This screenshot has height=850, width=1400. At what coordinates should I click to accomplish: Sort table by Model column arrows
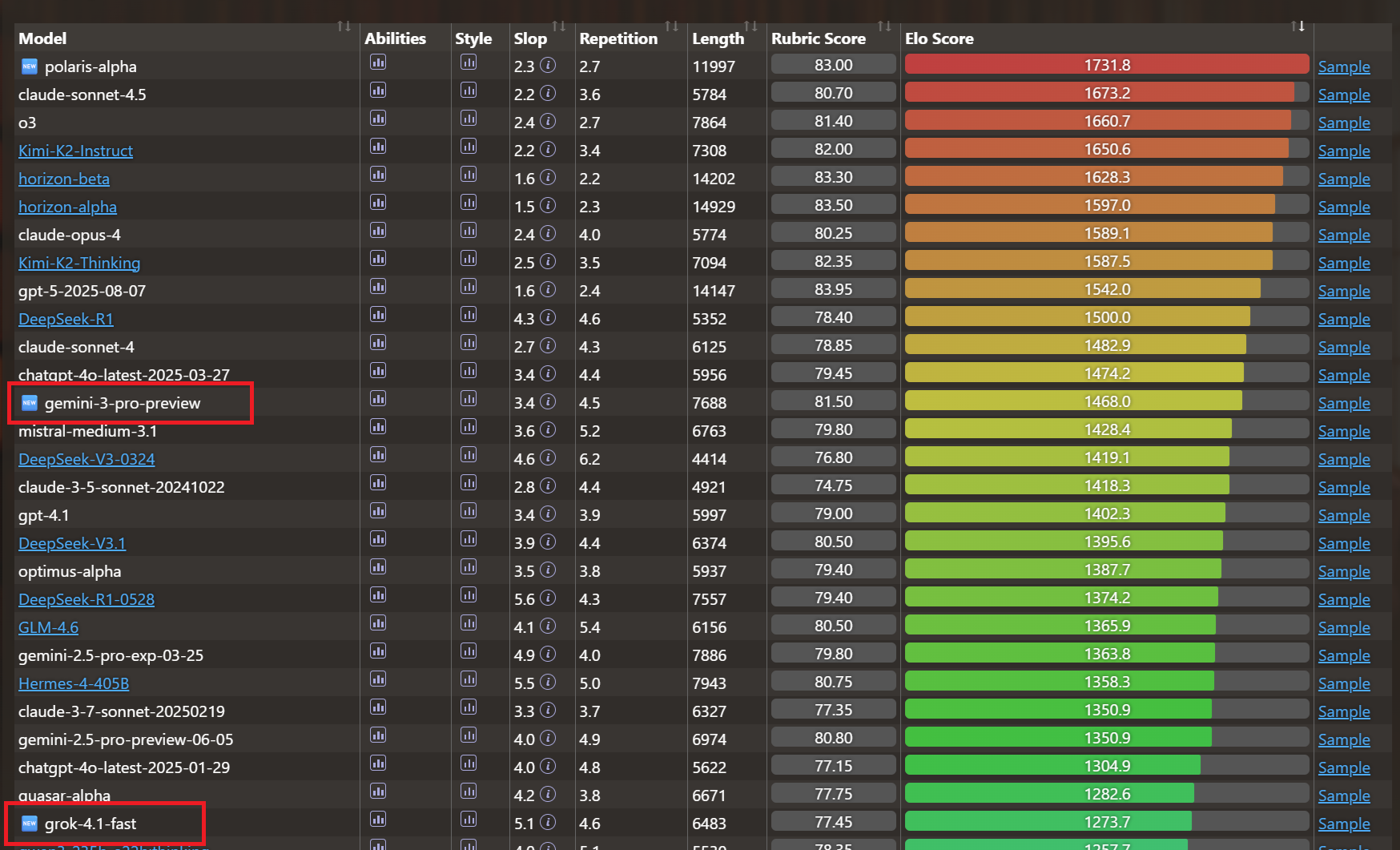[x=344, y=26]
